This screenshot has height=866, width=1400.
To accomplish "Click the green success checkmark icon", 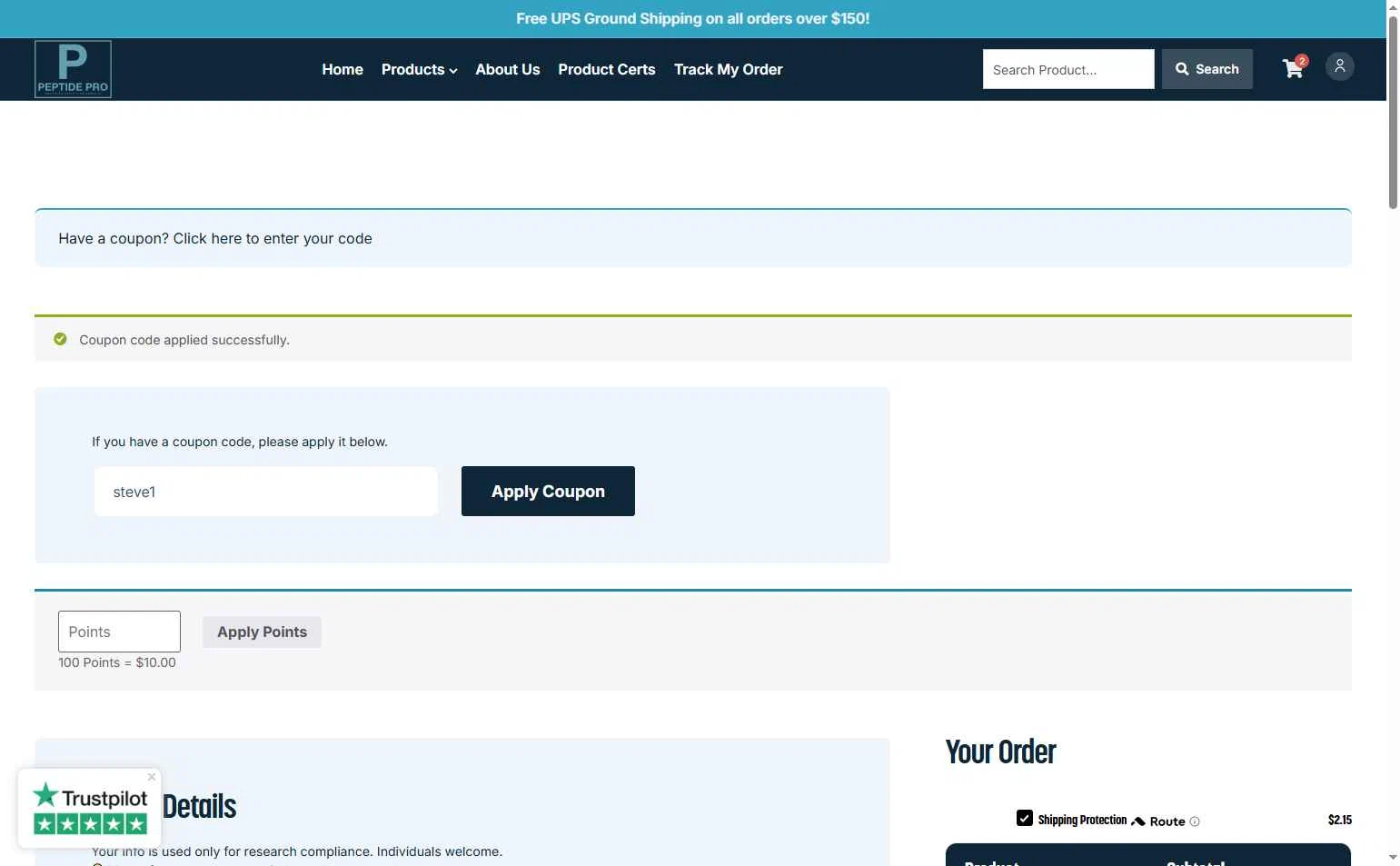I will point(60,339).
